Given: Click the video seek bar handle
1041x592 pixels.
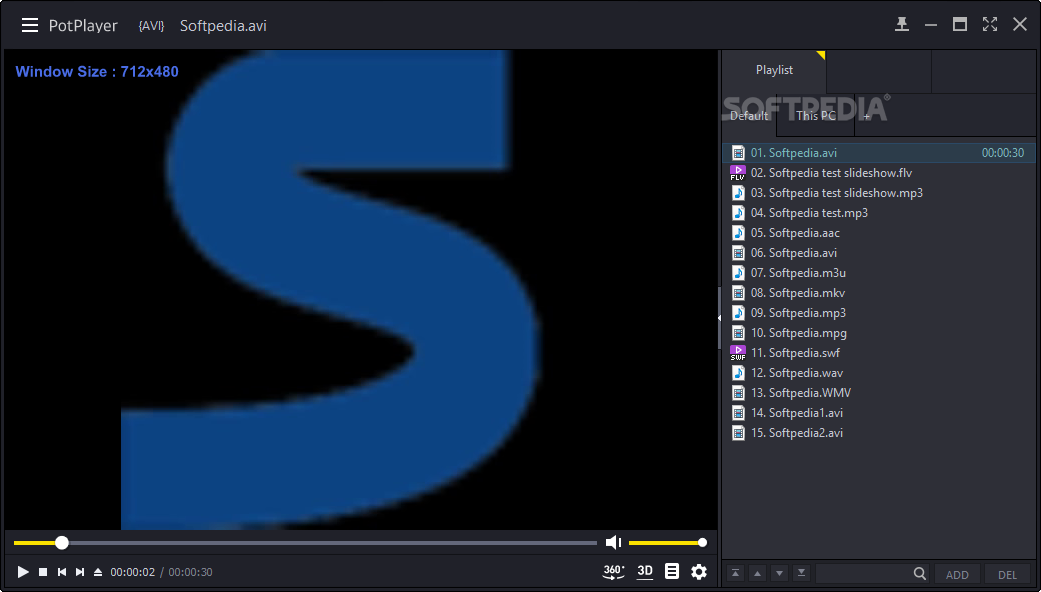Looking at the screenshot, I should coord(62,543).
